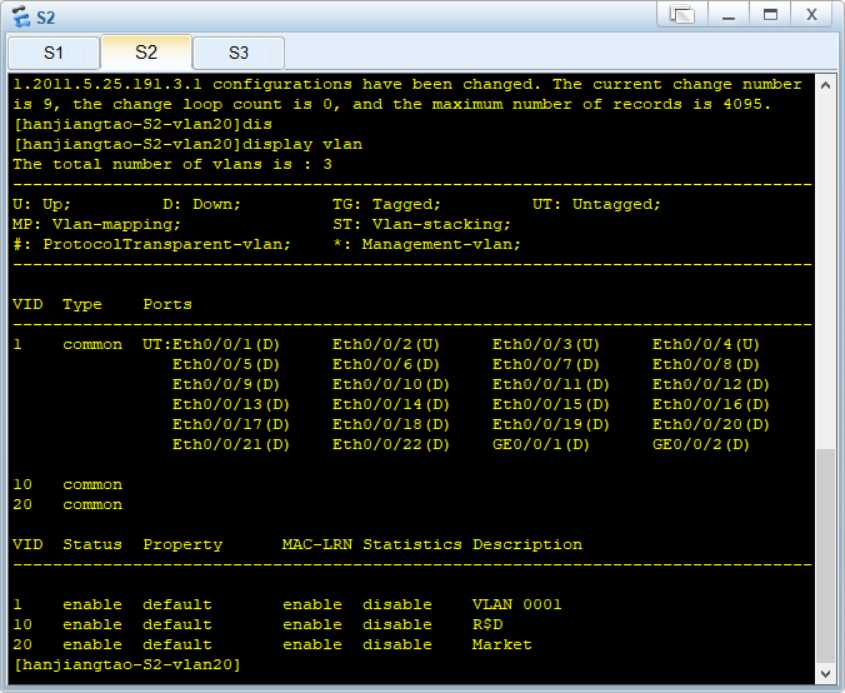Click the 'Description' column header
The image size is (845, 693).
pyautogui.click(x=527, y=545)
